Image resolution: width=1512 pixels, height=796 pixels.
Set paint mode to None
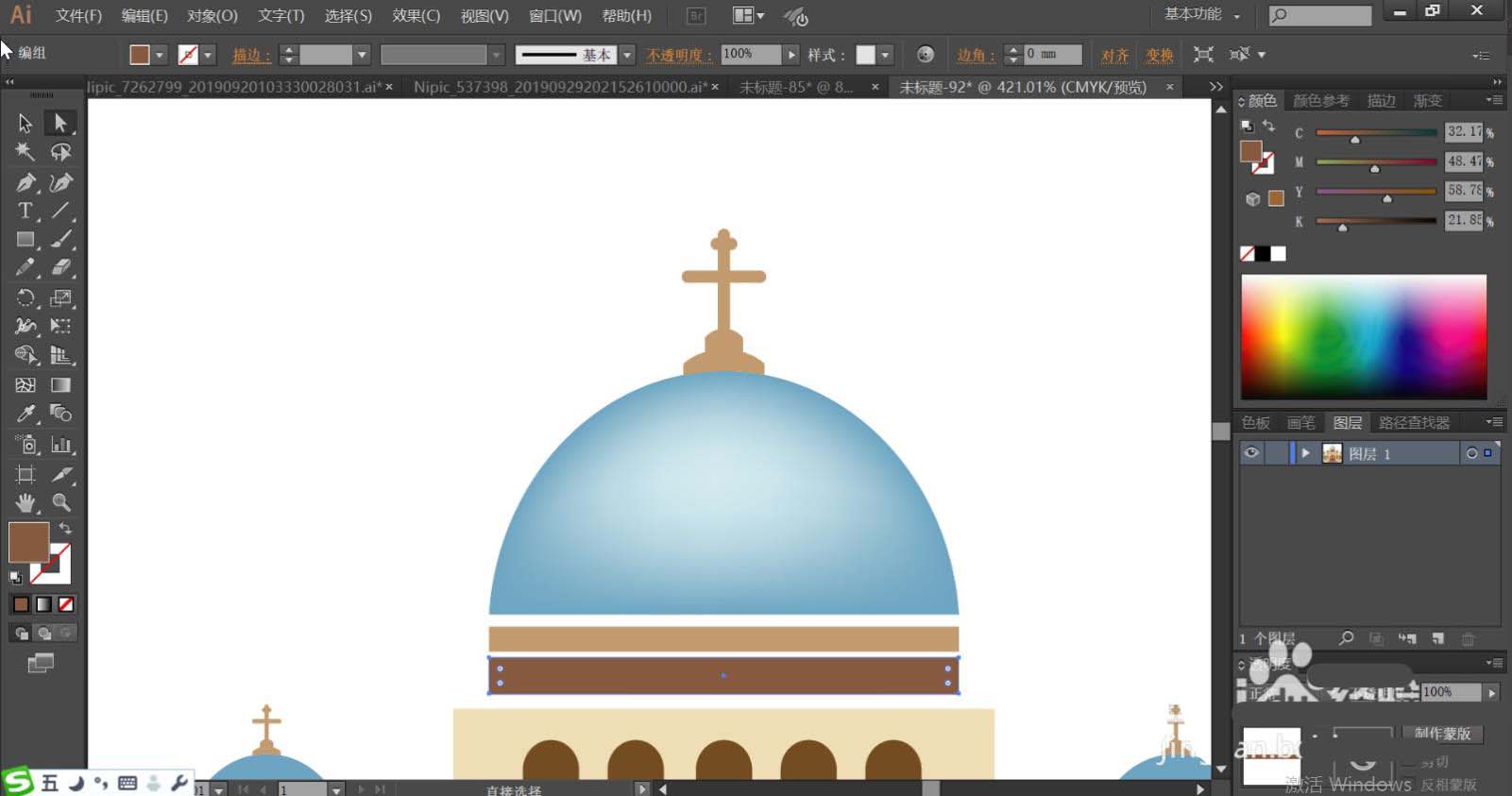point(66,604)
